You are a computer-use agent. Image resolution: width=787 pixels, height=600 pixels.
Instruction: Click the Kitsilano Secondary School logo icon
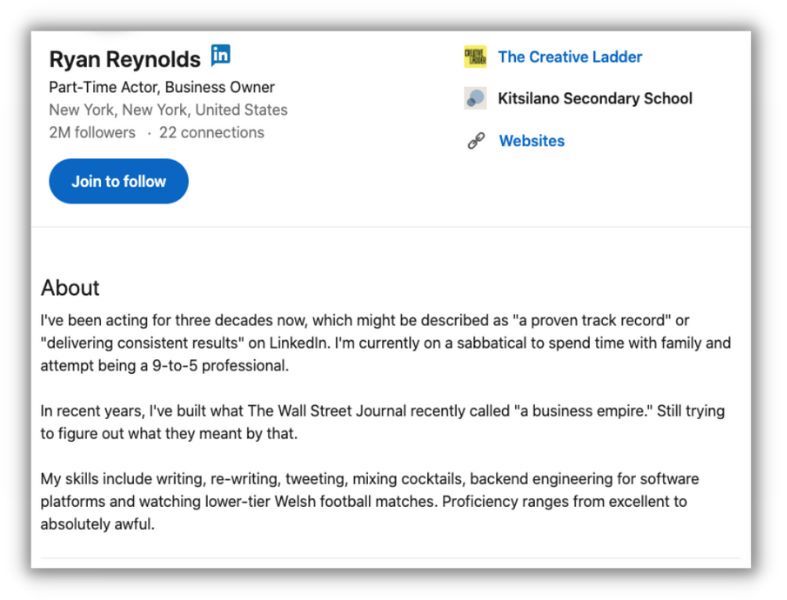(x=475, y=98)
